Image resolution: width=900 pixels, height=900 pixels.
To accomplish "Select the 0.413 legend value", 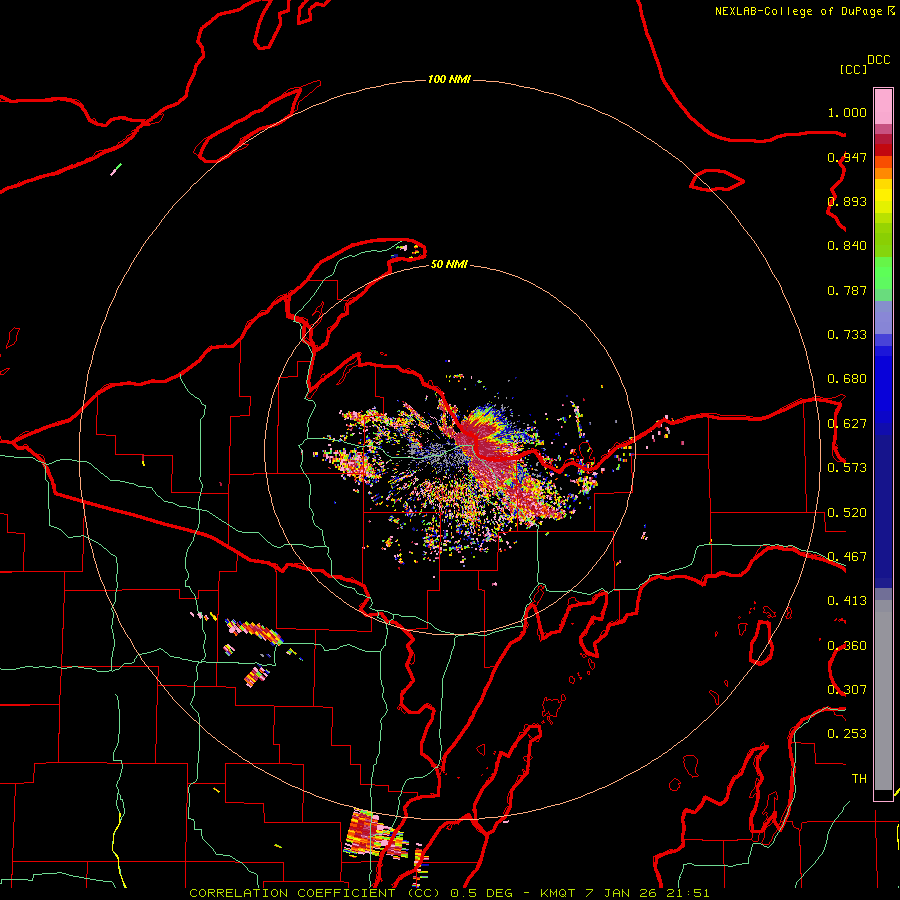I will 847,601.
